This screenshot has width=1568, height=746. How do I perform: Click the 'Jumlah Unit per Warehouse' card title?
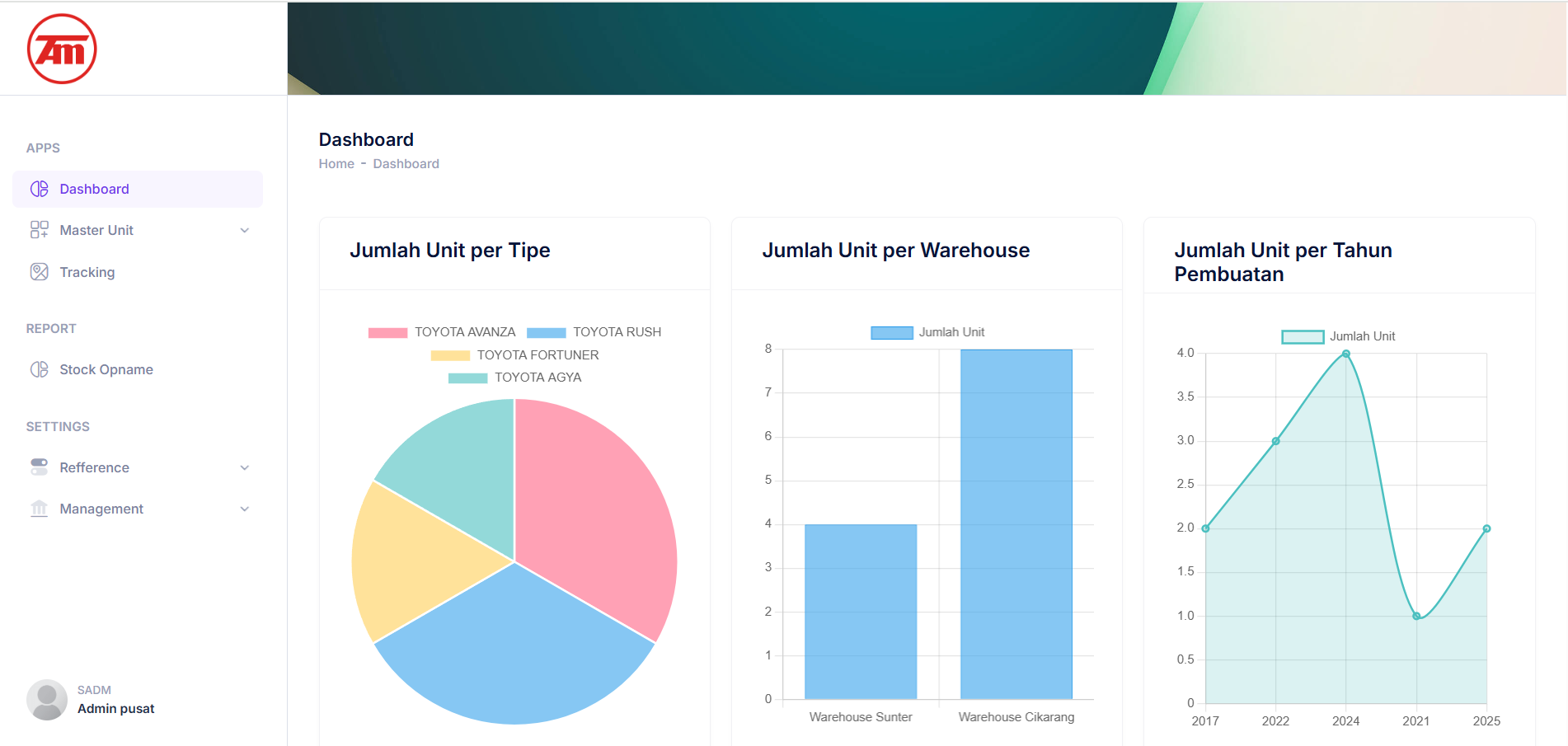(896, 251)
